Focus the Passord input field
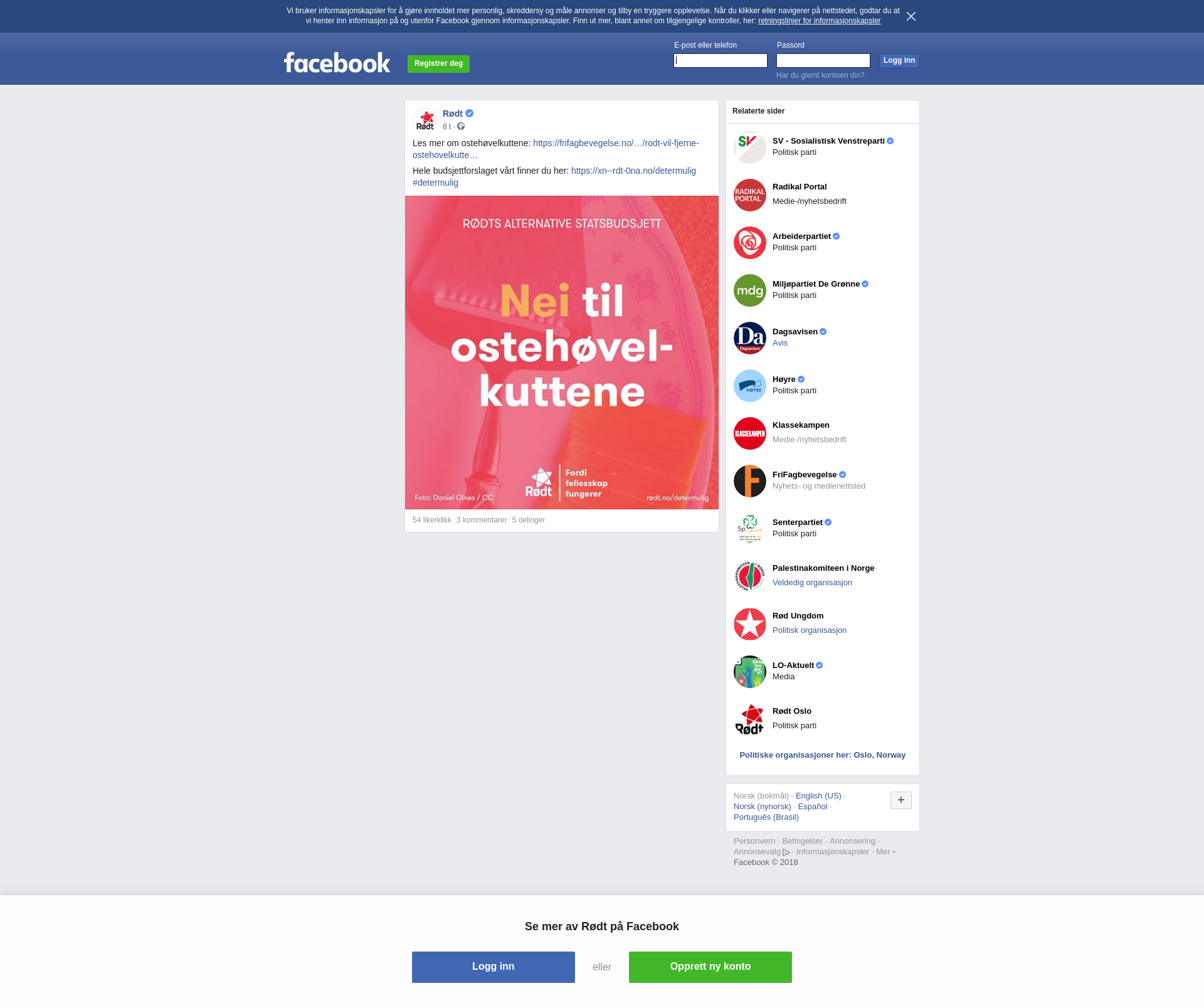 (823, 60)
